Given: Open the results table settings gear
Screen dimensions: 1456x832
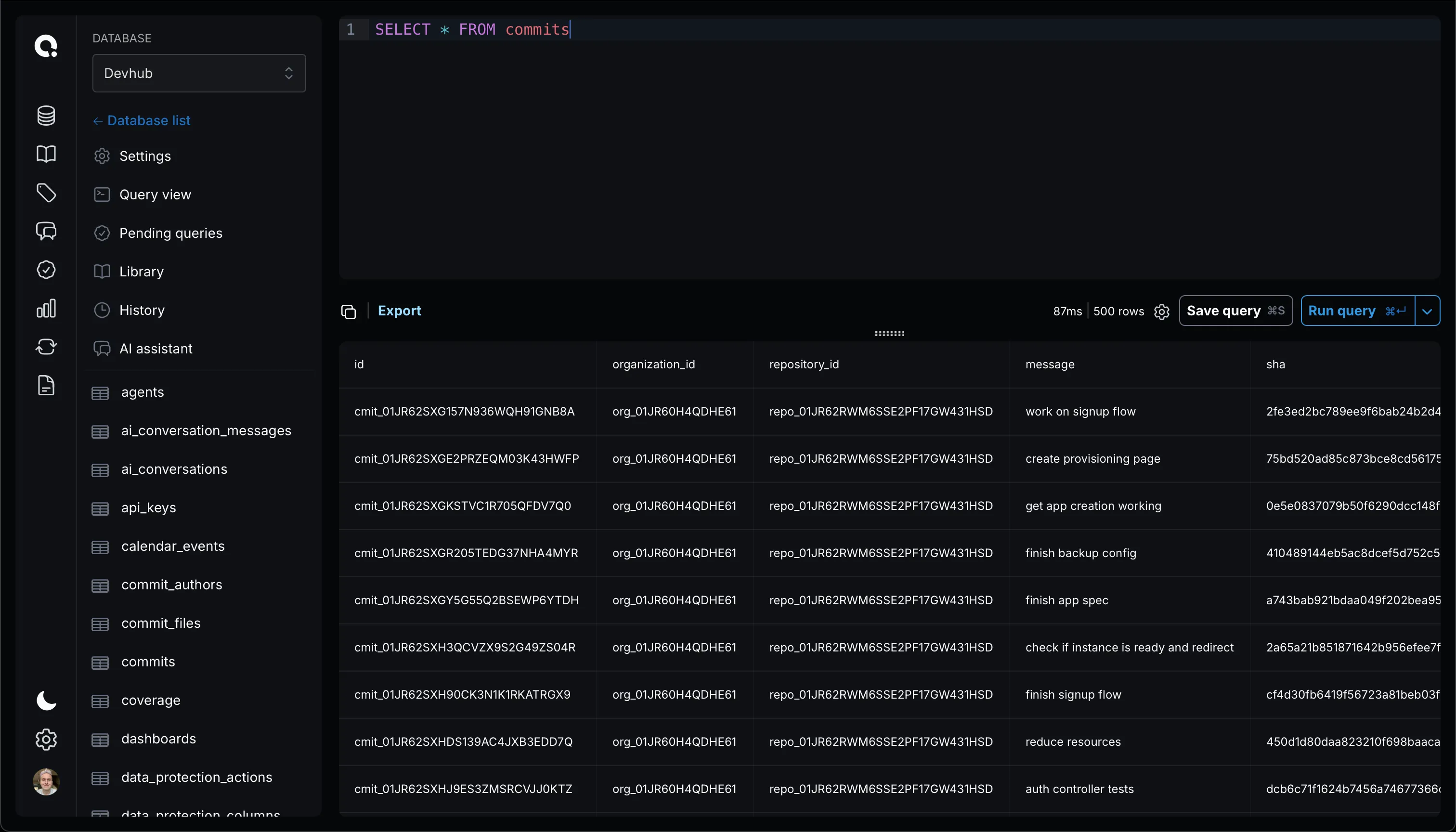Looking at the screenshot, I should point(1162,312).
